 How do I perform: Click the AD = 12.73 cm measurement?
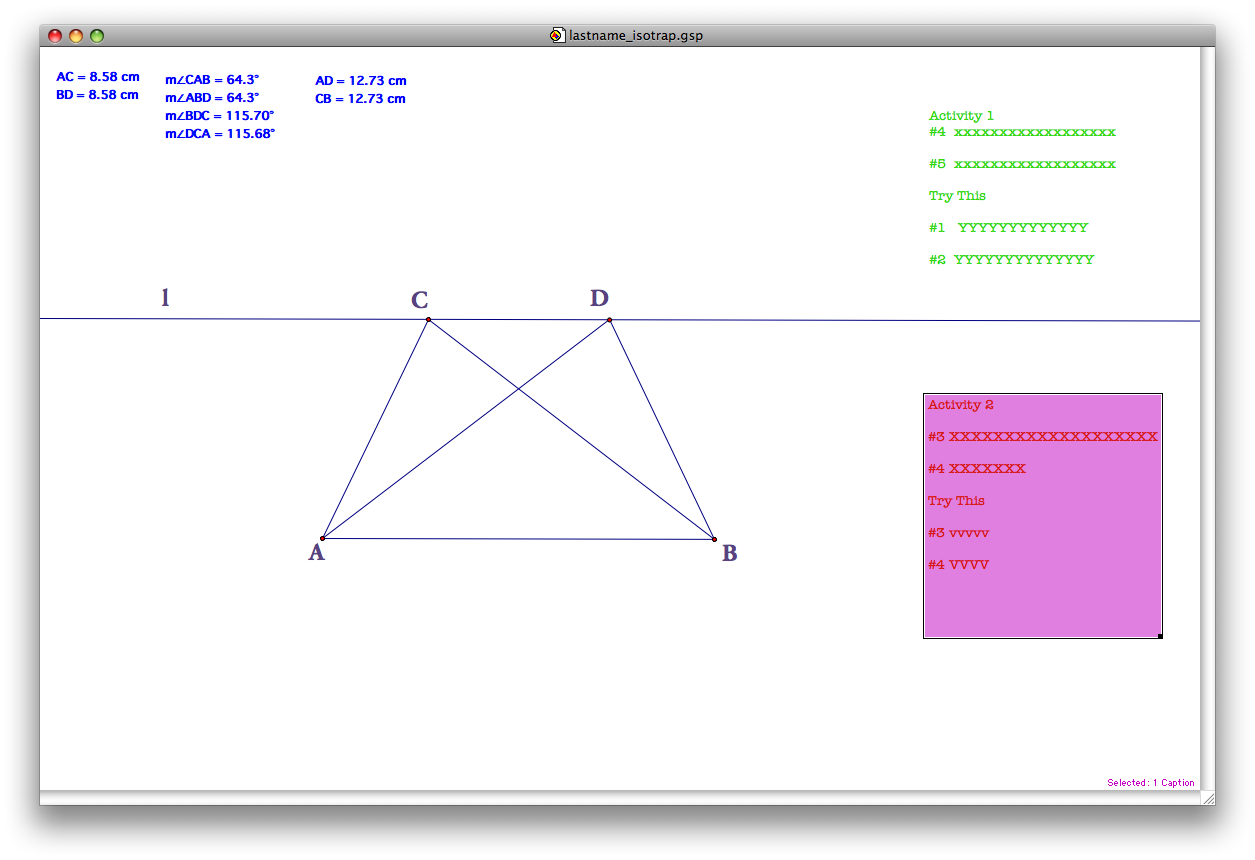click(x=361, y=80)
